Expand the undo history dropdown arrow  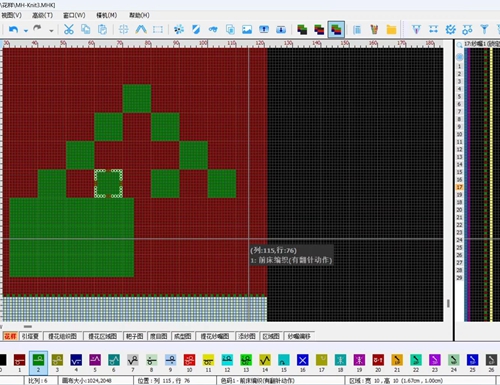click(x=26, y=31)
